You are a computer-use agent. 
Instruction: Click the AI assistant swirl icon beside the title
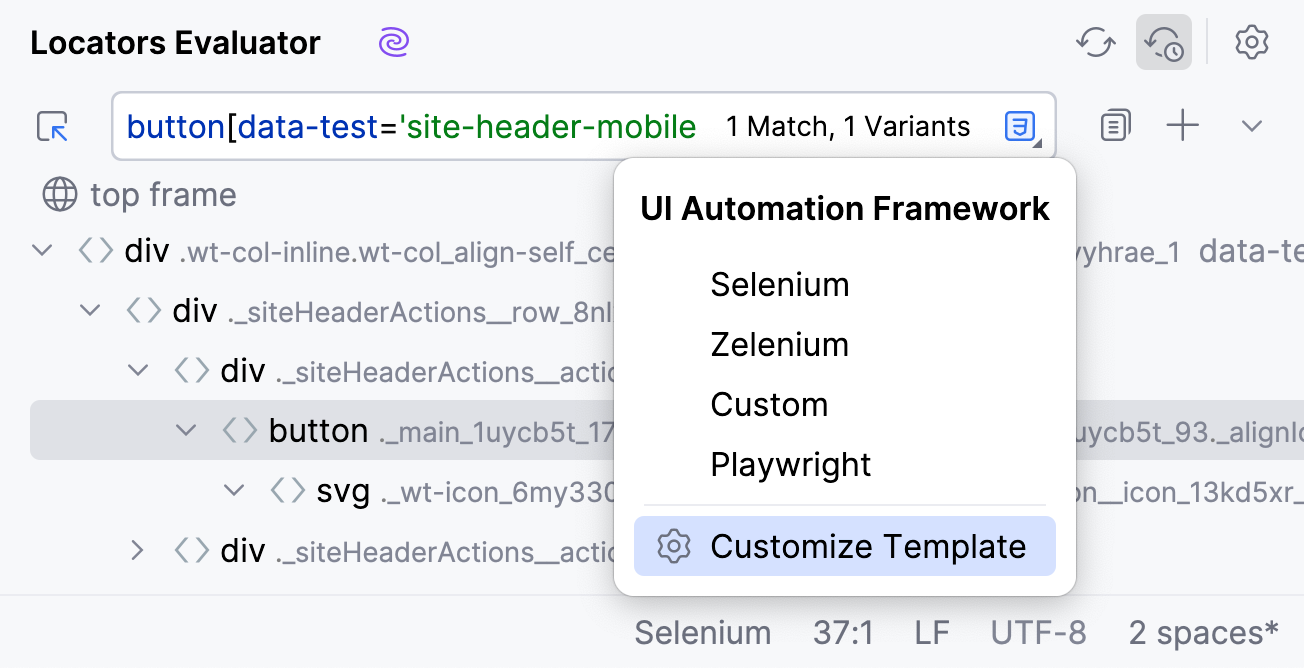(x=393, y=42)
